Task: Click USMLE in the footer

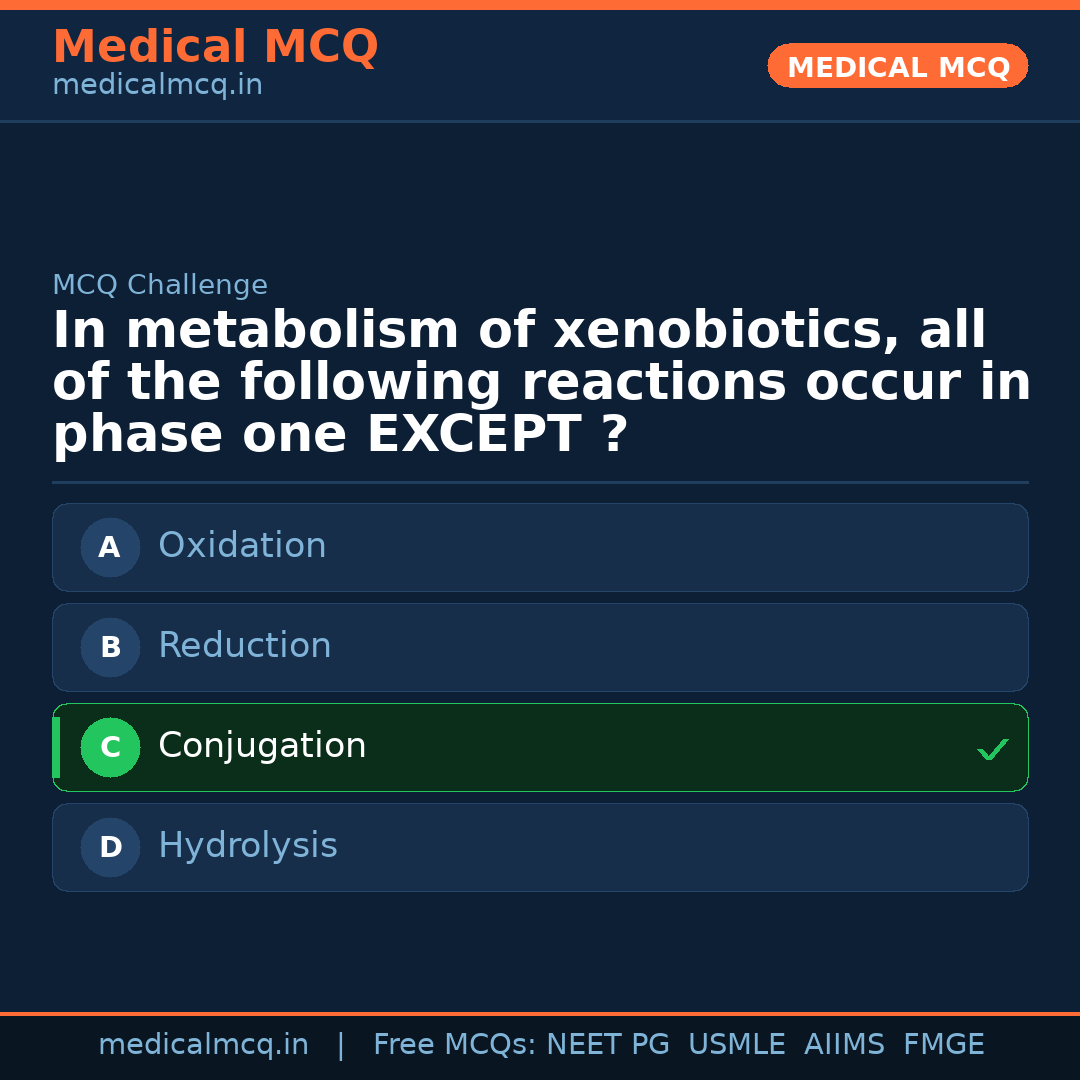Action: point(736,1045)
